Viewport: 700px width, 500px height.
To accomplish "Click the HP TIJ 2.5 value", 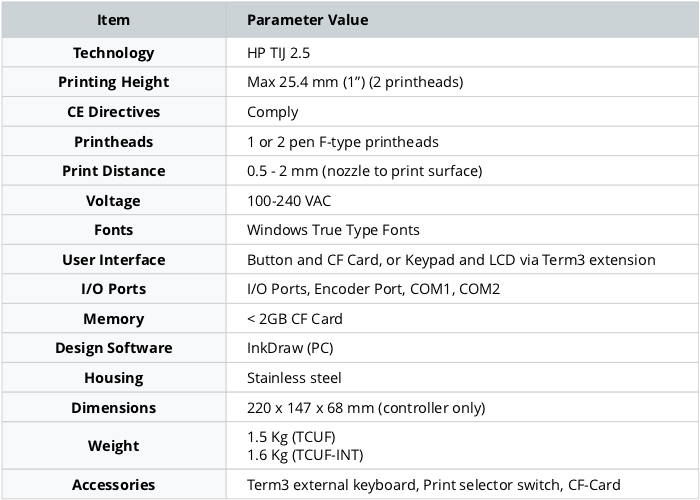I will click(x=278, y=53).
